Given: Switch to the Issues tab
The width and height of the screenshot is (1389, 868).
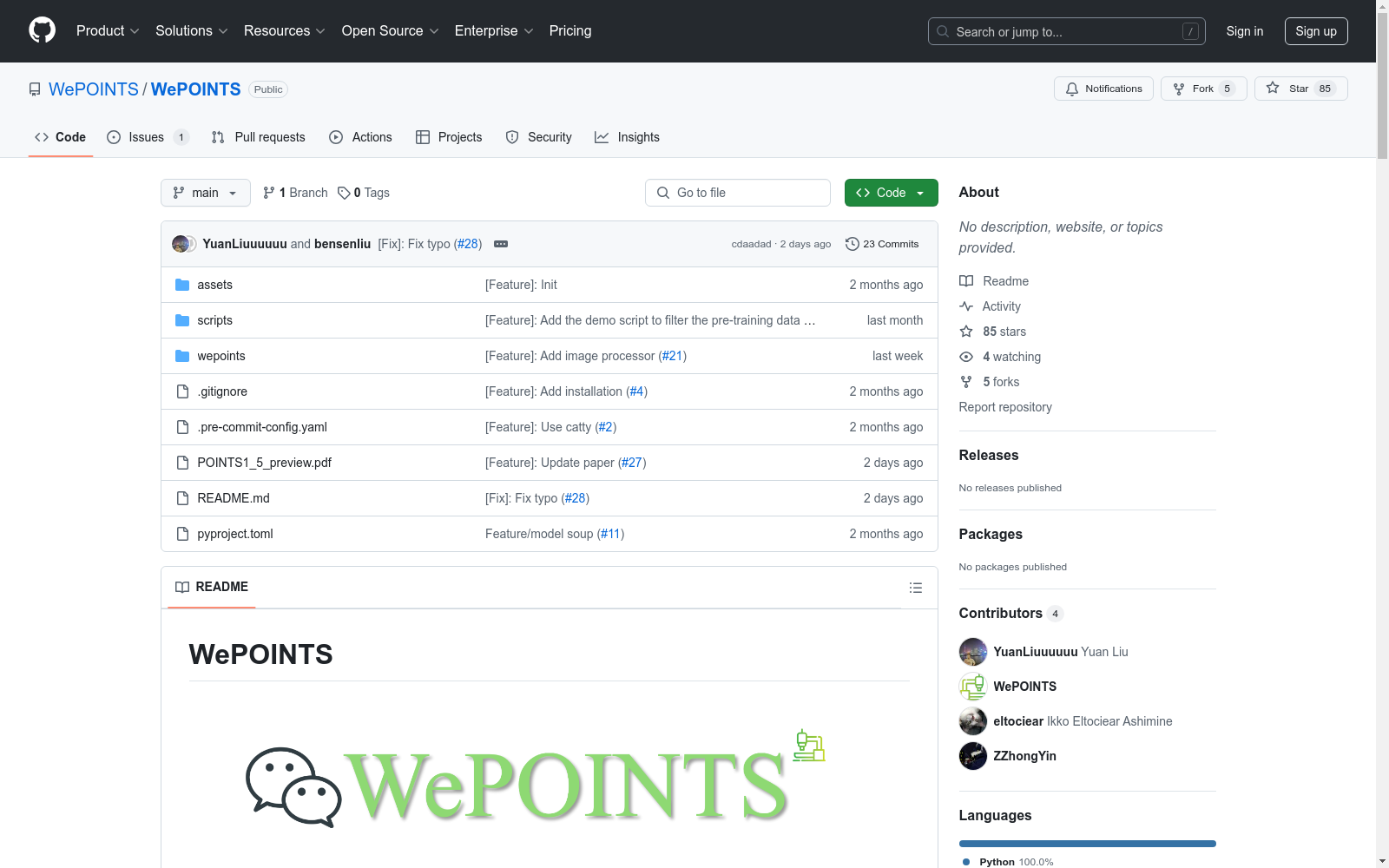Looking at the screenshot, I should (147, 137).
